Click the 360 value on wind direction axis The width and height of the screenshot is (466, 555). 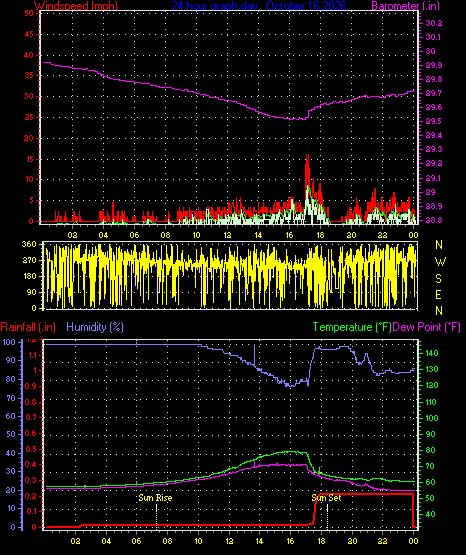tap(29, 244)
